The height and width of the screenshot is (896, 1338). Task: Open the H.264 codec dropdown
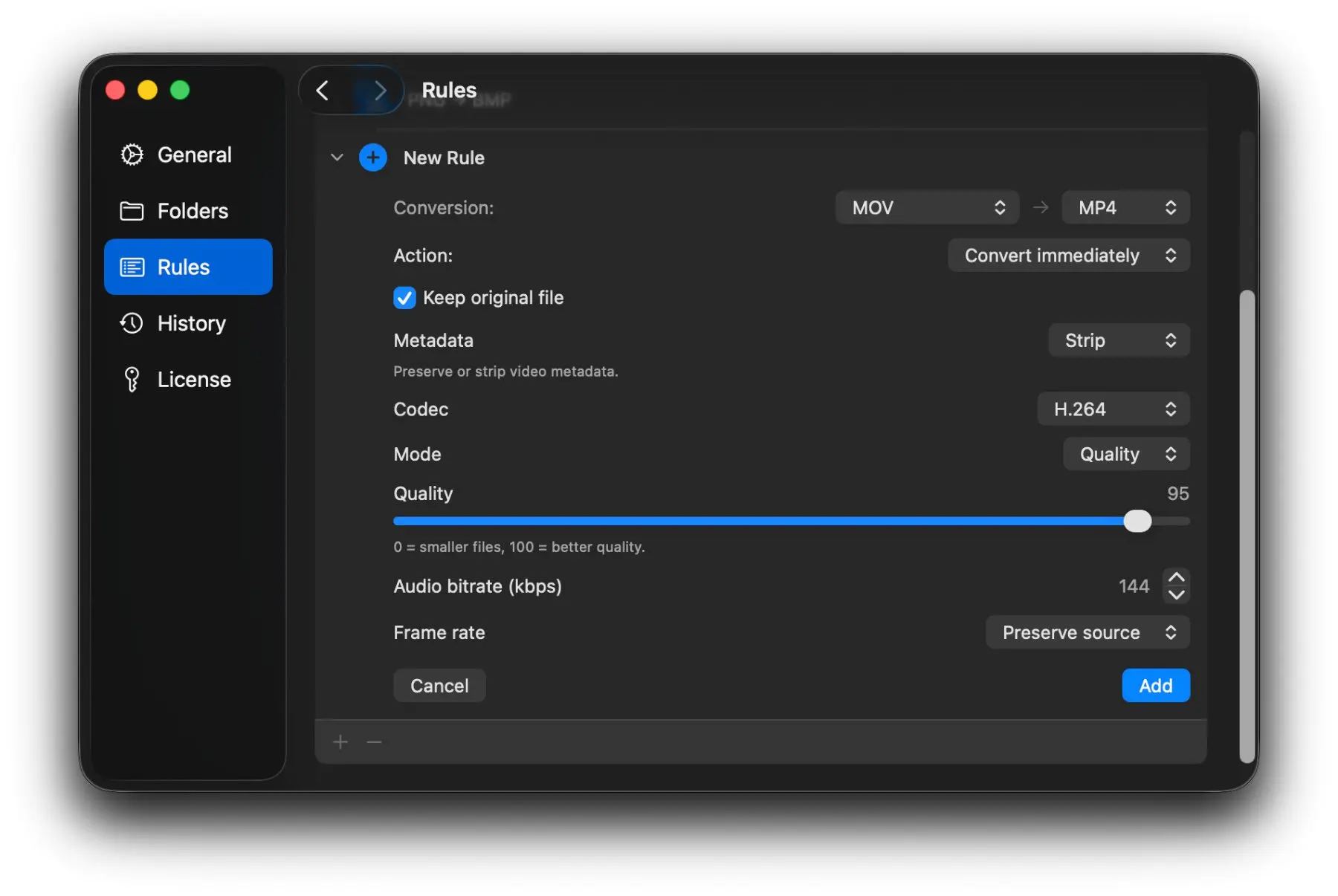pyautogui.click(x=1113, y=409)
